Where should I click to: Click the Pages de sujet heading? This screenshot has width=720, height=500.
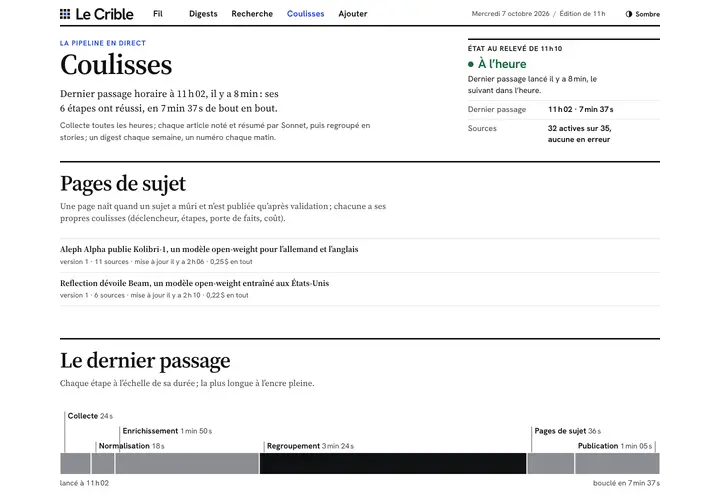pyautogui.click(x=123, y=184)
